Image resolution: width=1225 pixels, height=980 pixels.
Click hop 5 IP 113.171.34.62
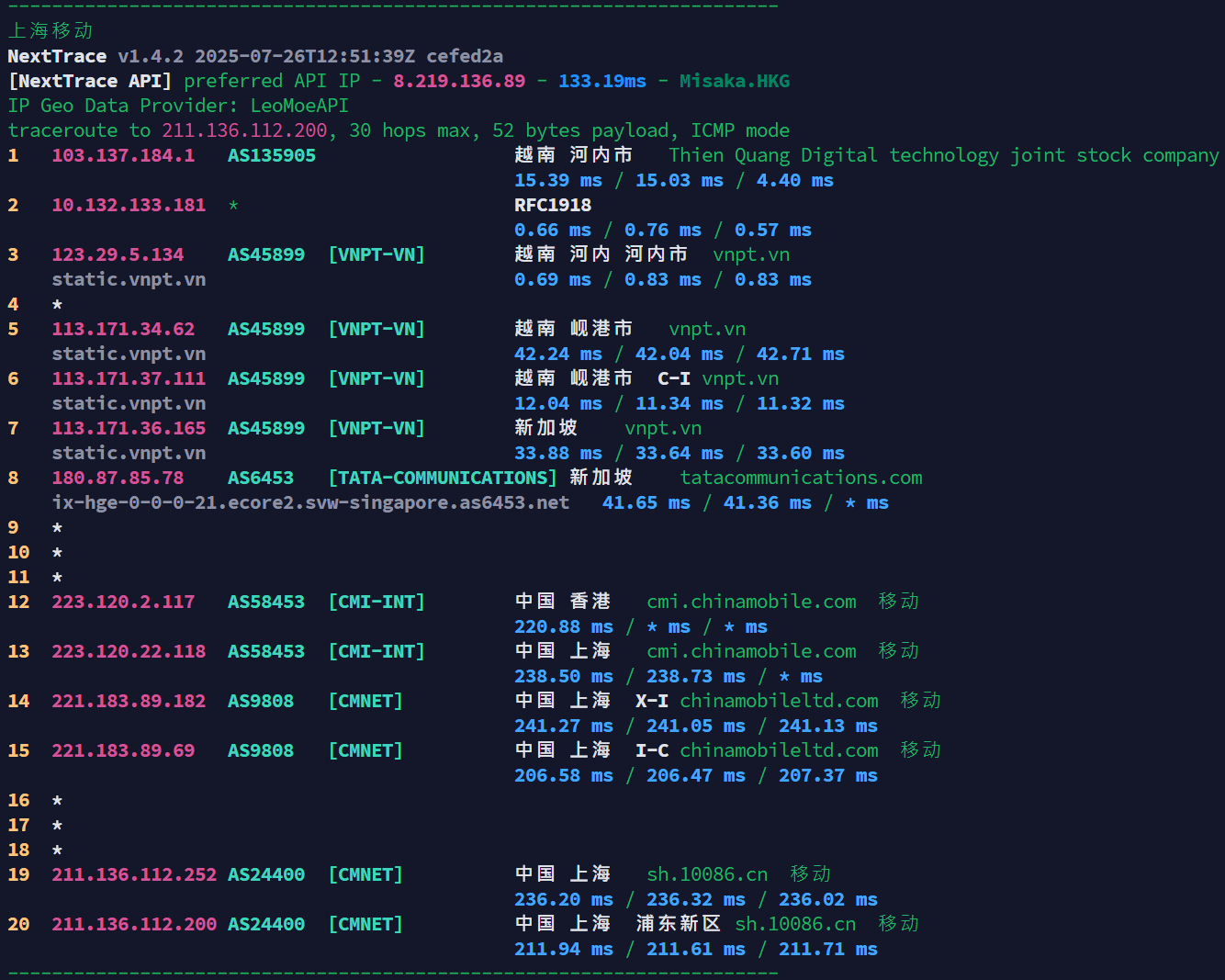click(123, 329)
